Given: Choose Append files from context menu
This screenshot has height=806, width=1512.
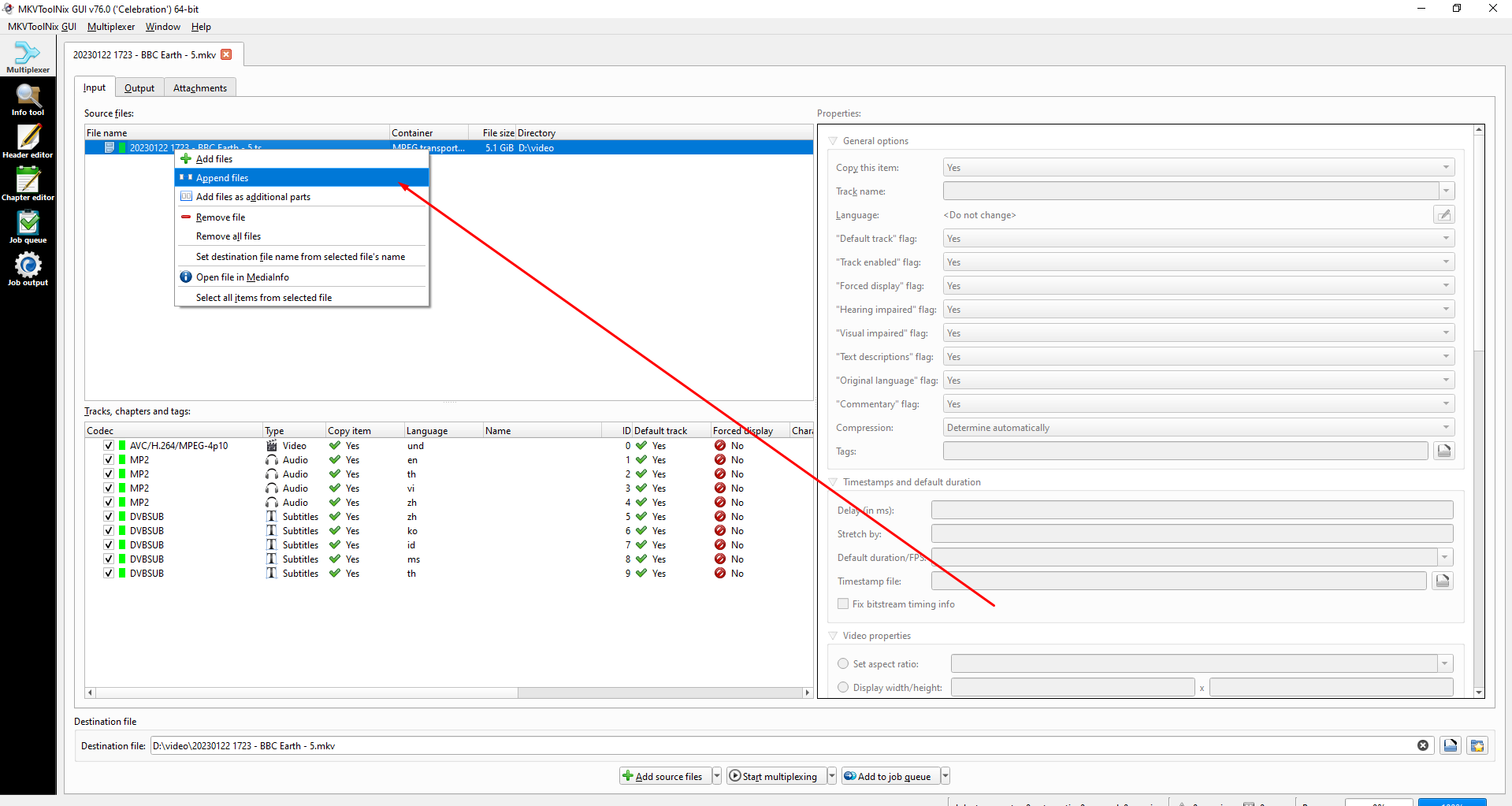Looking at the screenshot, I should click(302, 178).
